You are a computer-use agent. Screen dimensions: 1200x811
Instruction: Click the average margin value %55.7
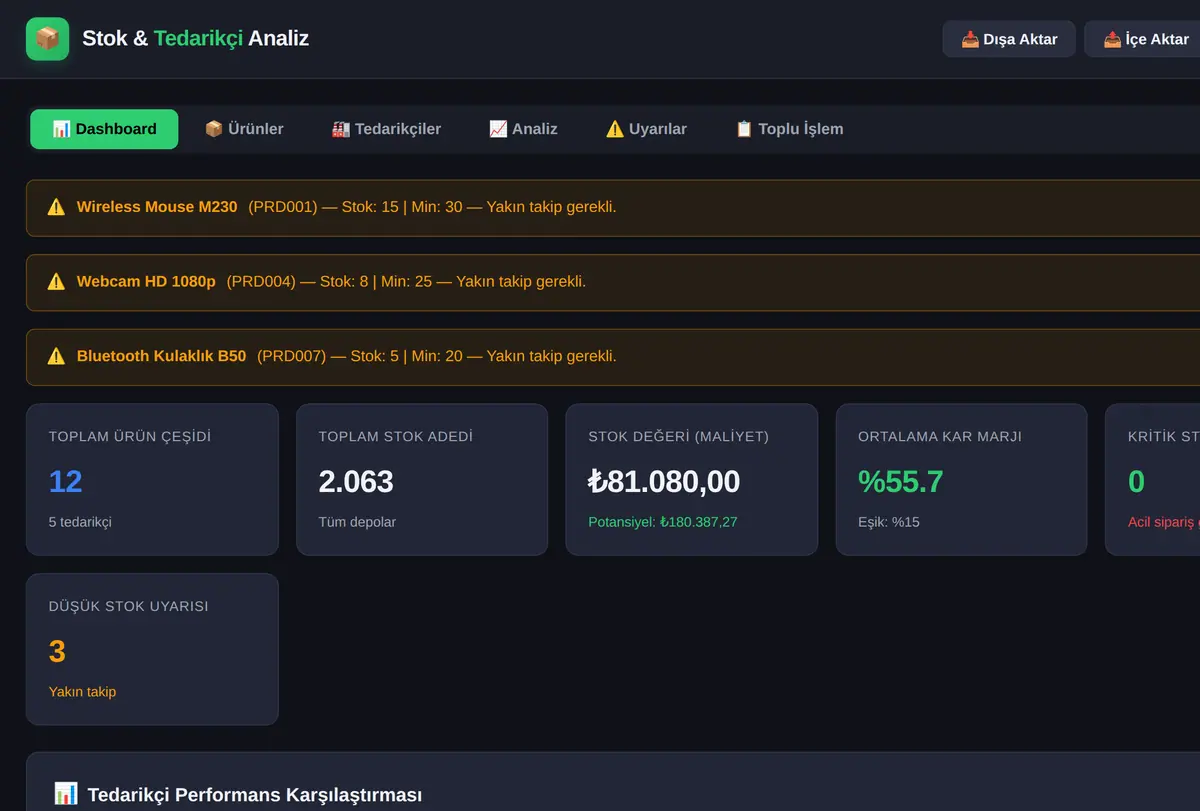pyautogui.click(x=901, y=482)
